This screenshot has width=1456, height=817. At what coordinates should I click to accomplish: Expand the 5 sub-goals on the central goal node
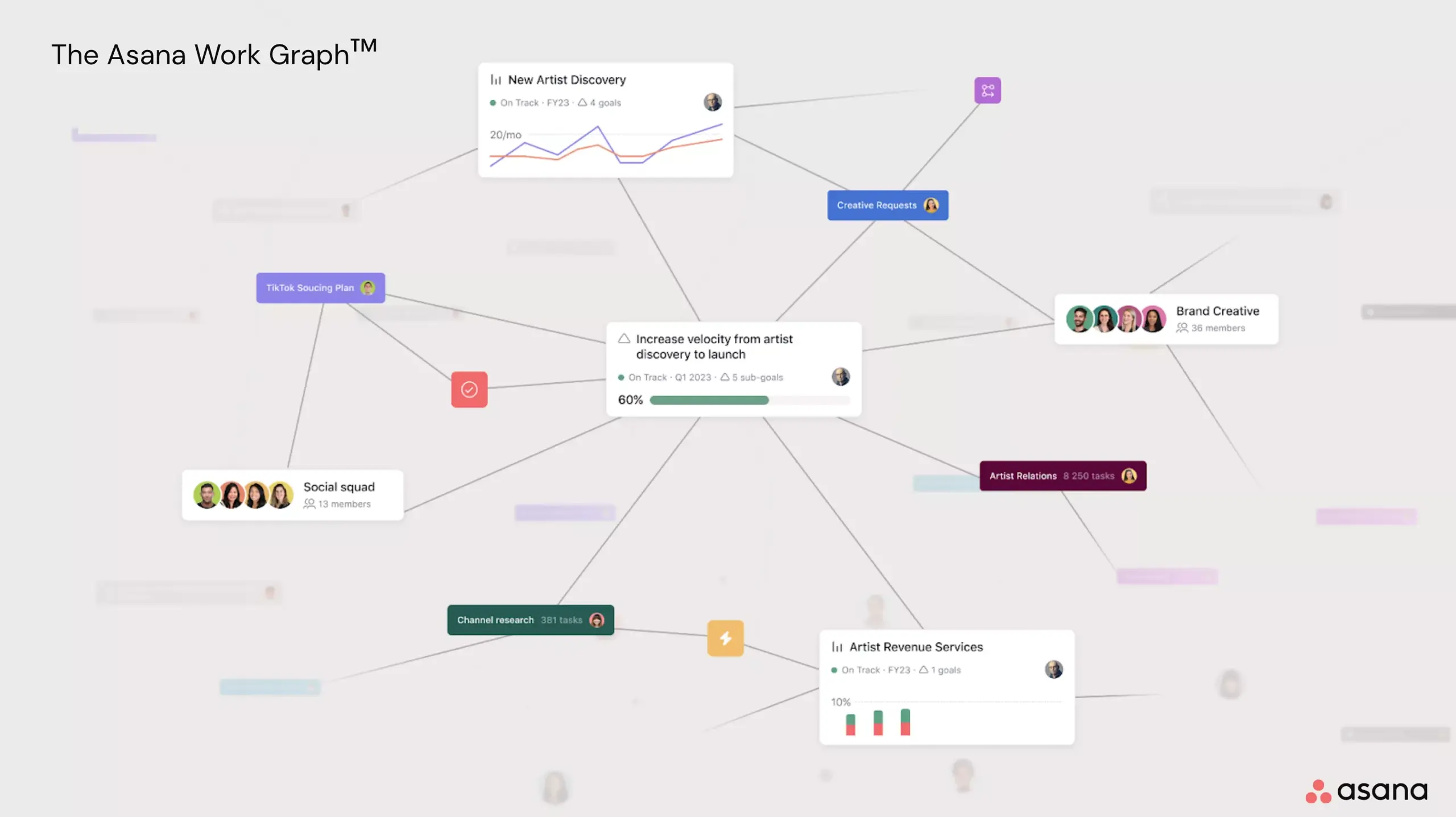751,377
